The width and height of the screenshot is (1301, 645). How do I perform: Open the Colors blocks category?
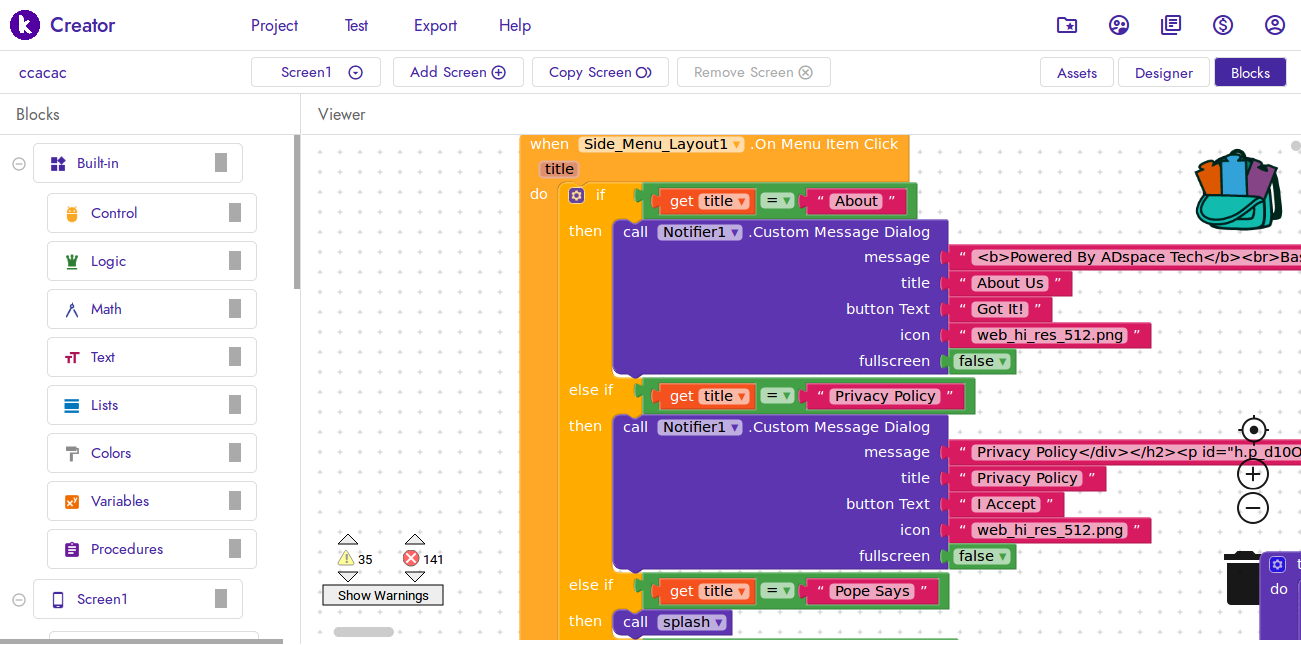[x=152, y=453]
